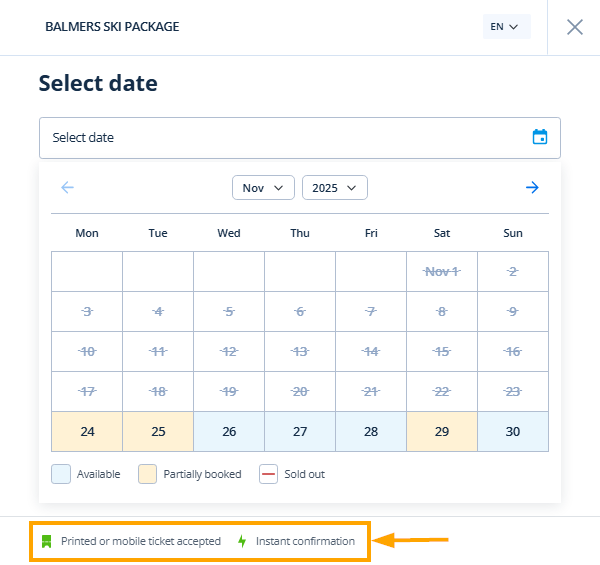This screenshot has height=565, width=600.
Task: Choose November 26 available date
Action: (229, 431)
